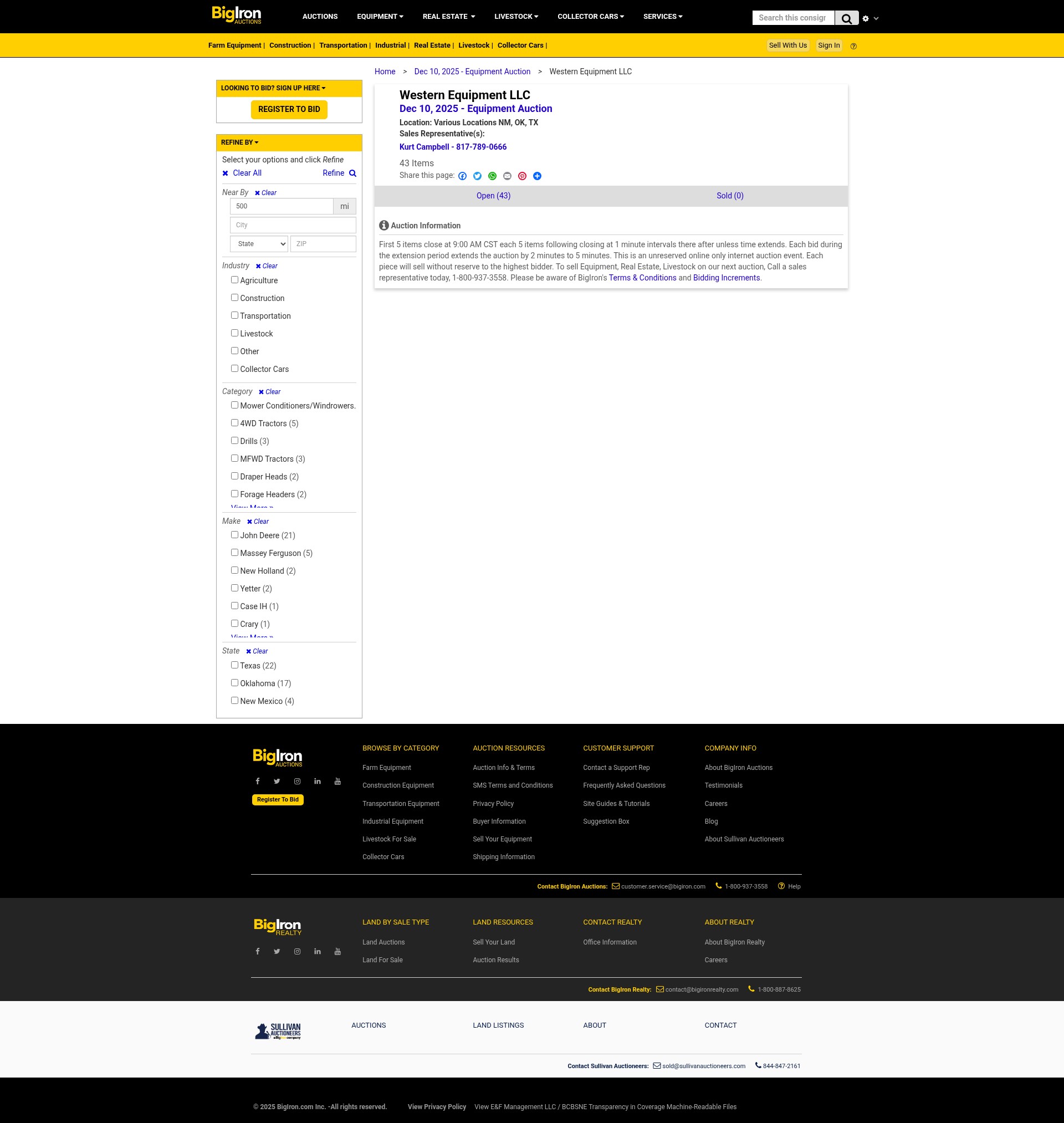Image resolution: width=1064 pixels, height=1123 pixels.
Task: Open BigIron Auctions footer Instagram icon
Action: point(297,782)
